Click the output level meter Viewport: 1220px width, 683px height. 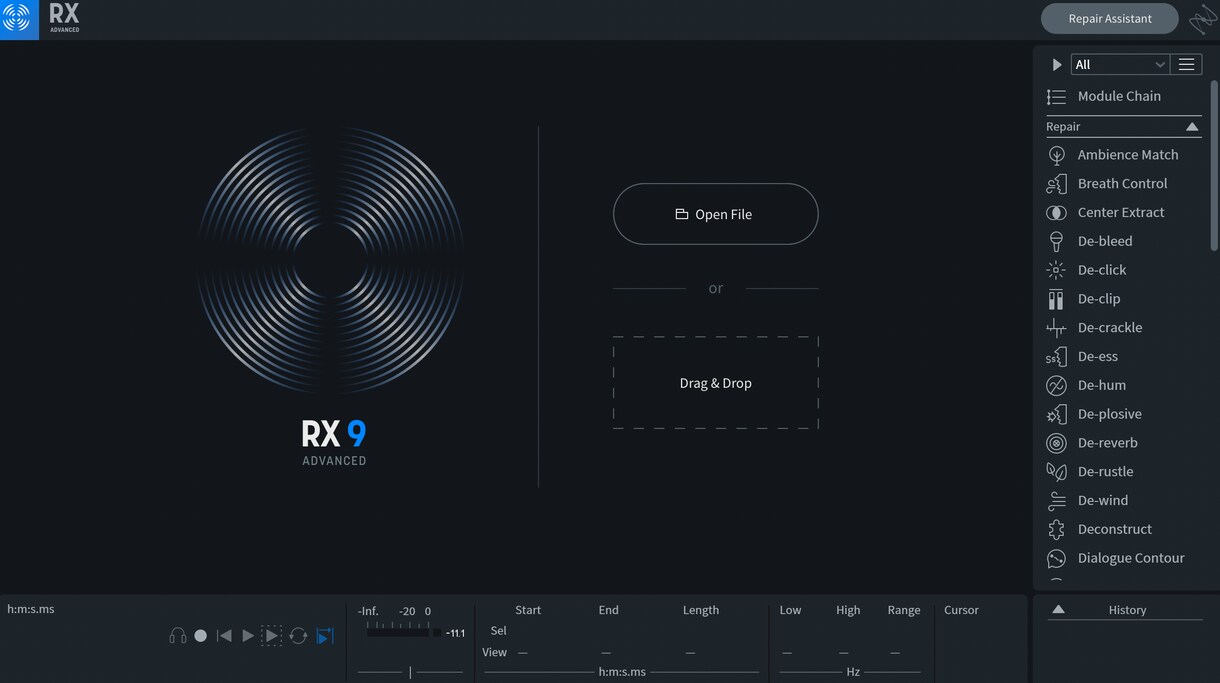[404, 632]
